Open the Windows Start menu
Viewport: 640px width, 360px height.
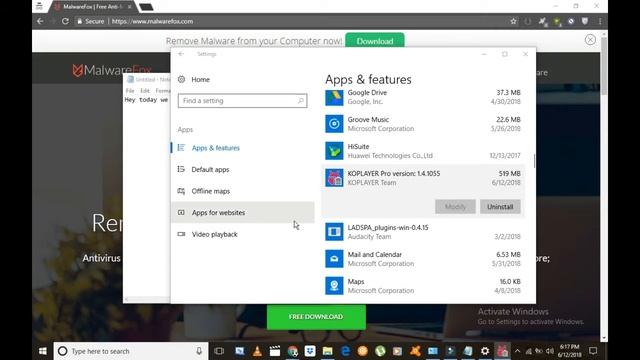[x=42, y=351]
